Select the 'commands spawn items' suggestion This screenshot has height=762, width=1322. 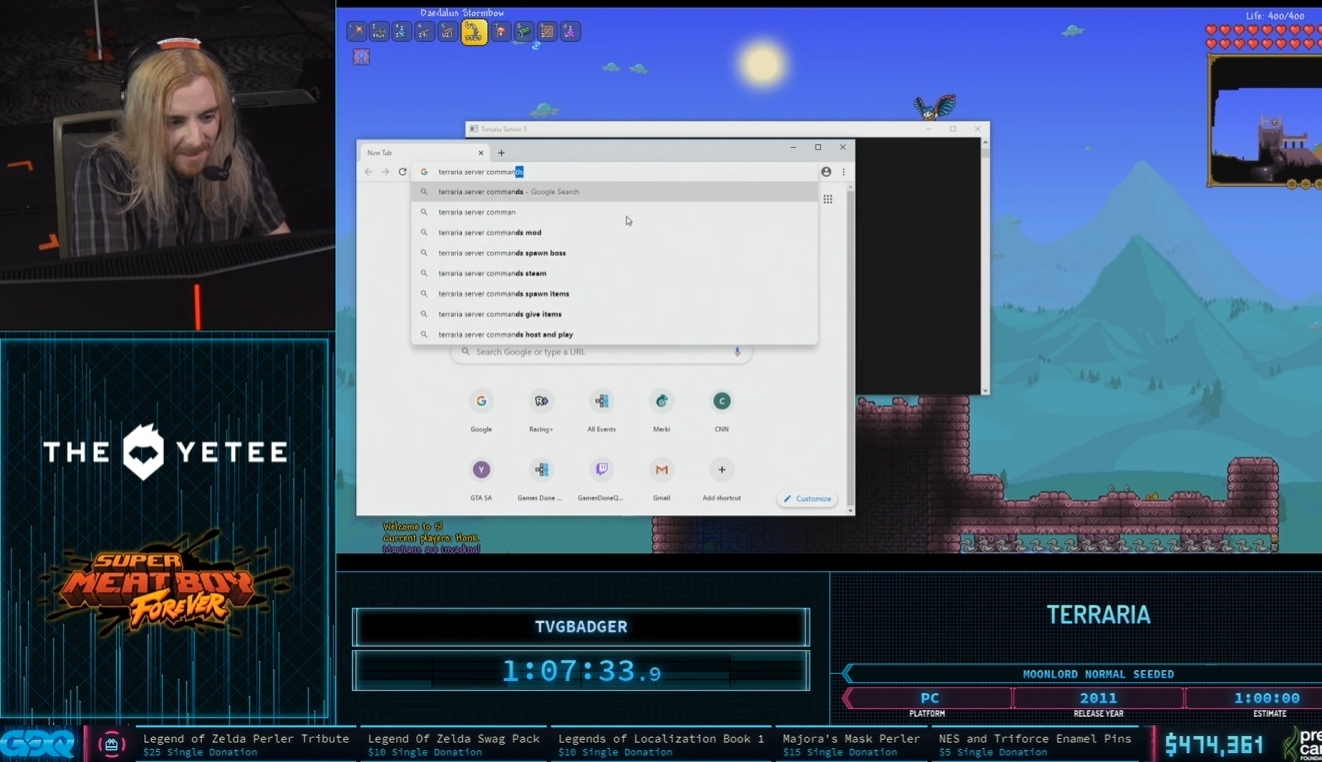tap(614, 294)
